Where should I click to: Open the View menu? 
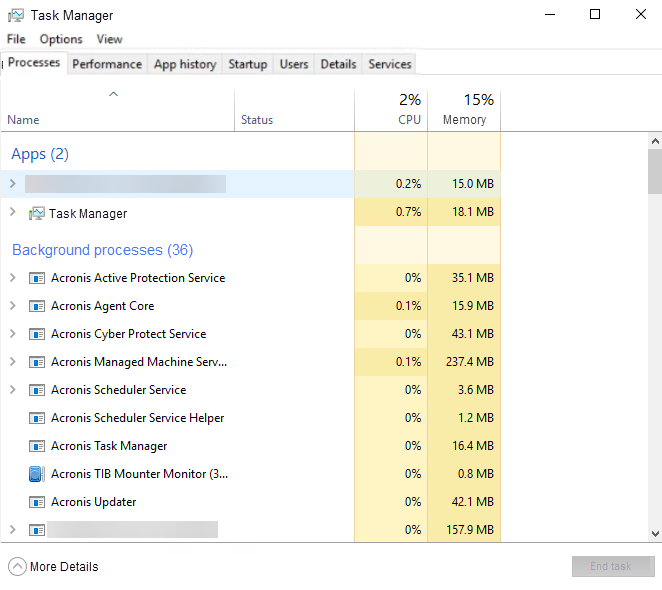[x=109, y=39]
